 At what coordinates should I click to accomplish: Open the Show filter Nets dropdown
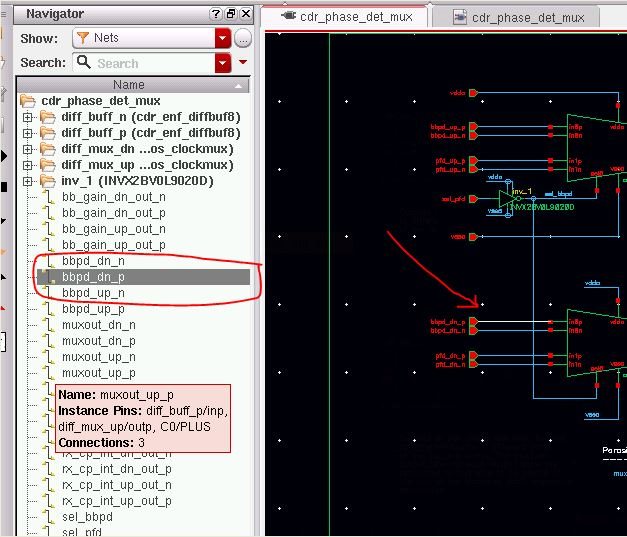coord(222,38)
